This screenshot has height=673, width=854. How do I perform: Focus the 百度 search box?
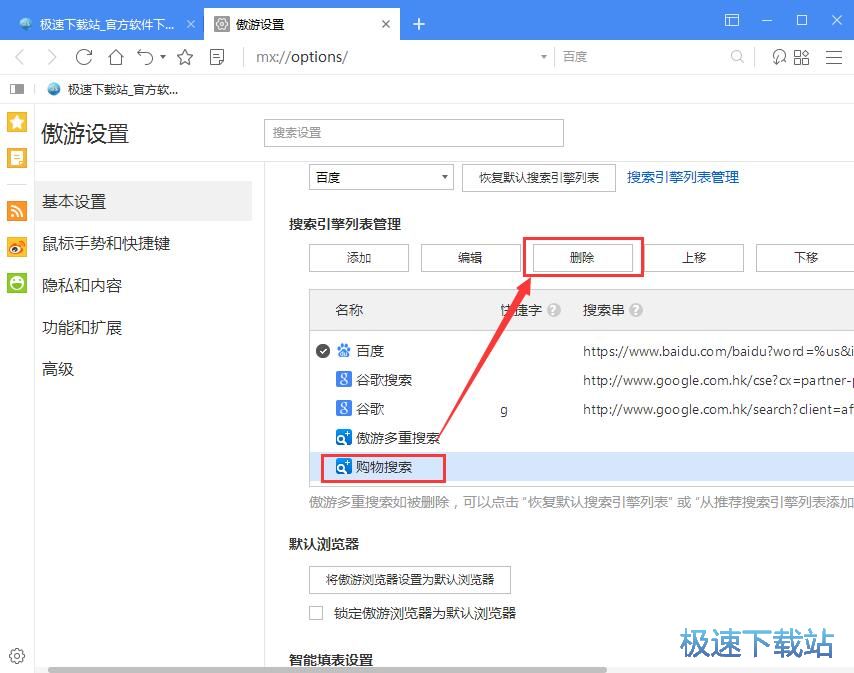tap(643, 57)
